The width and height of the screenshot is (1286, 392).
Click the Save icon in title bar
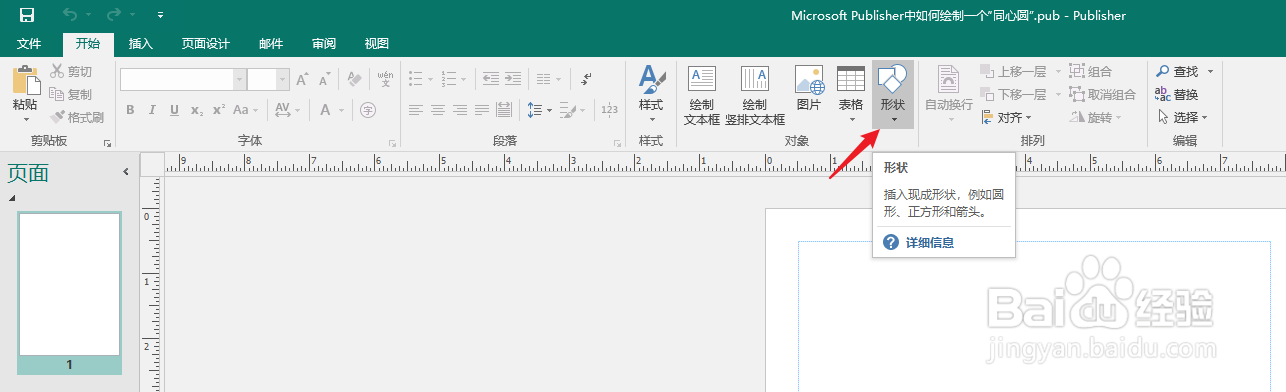[x=27, y=15]
